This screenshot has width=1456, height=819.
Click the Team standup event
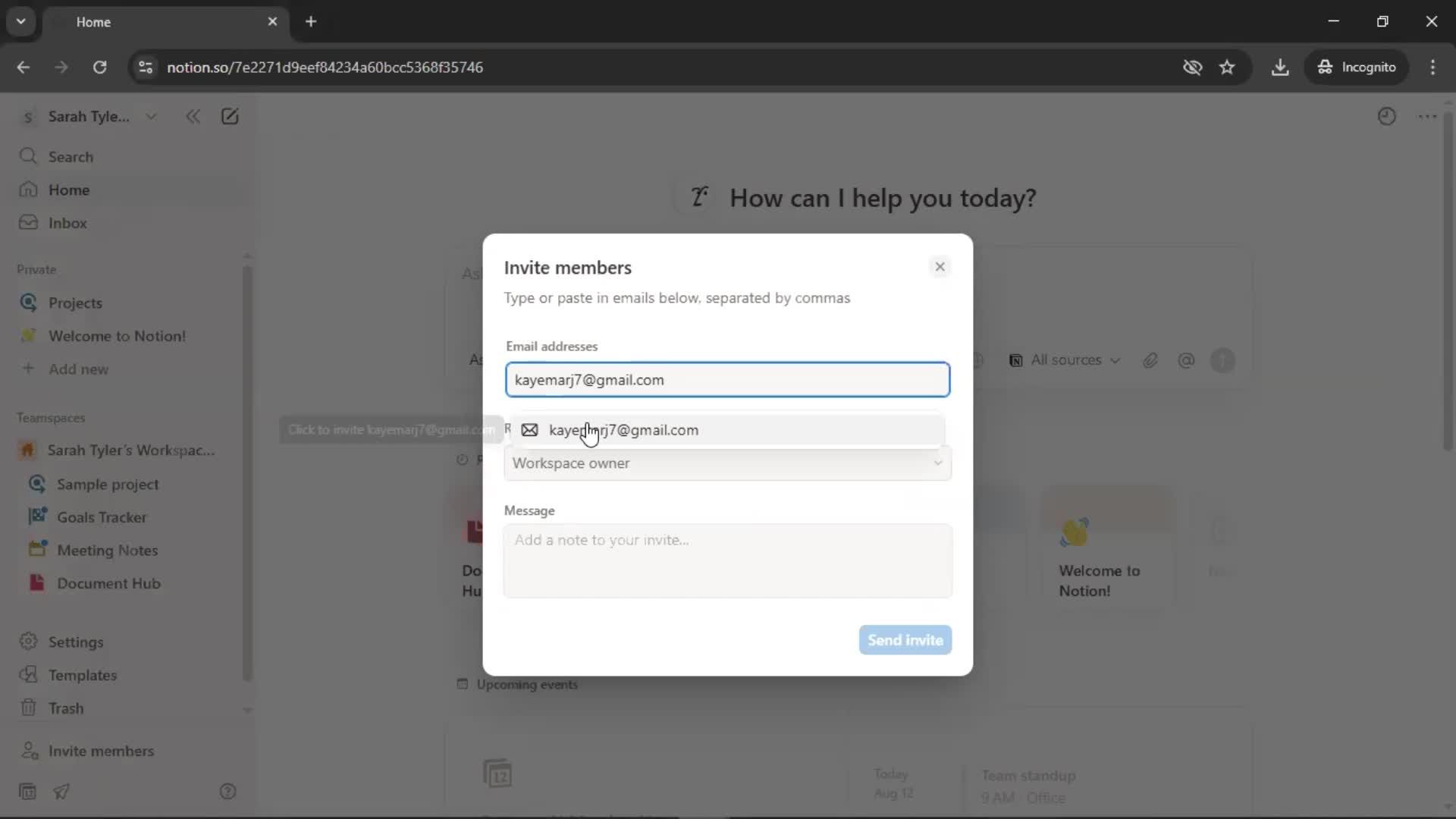[x=1028, y=786]
